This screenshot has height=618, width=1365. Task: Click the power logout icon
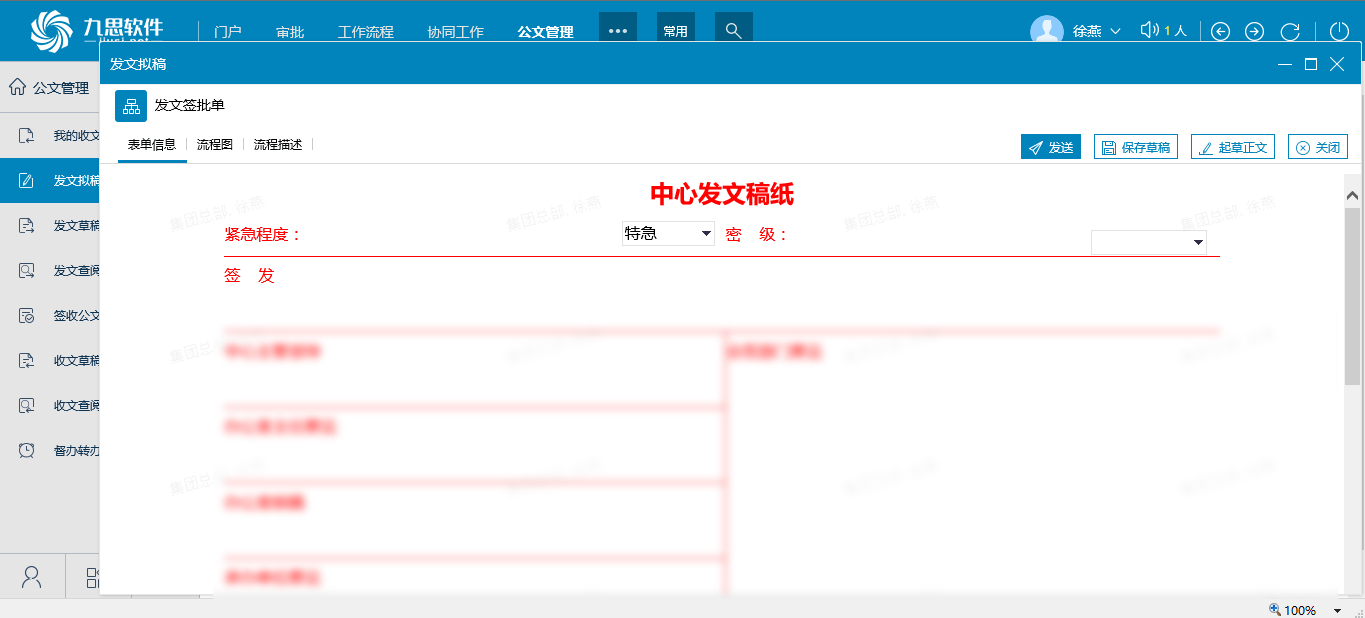click(1338, 31)
